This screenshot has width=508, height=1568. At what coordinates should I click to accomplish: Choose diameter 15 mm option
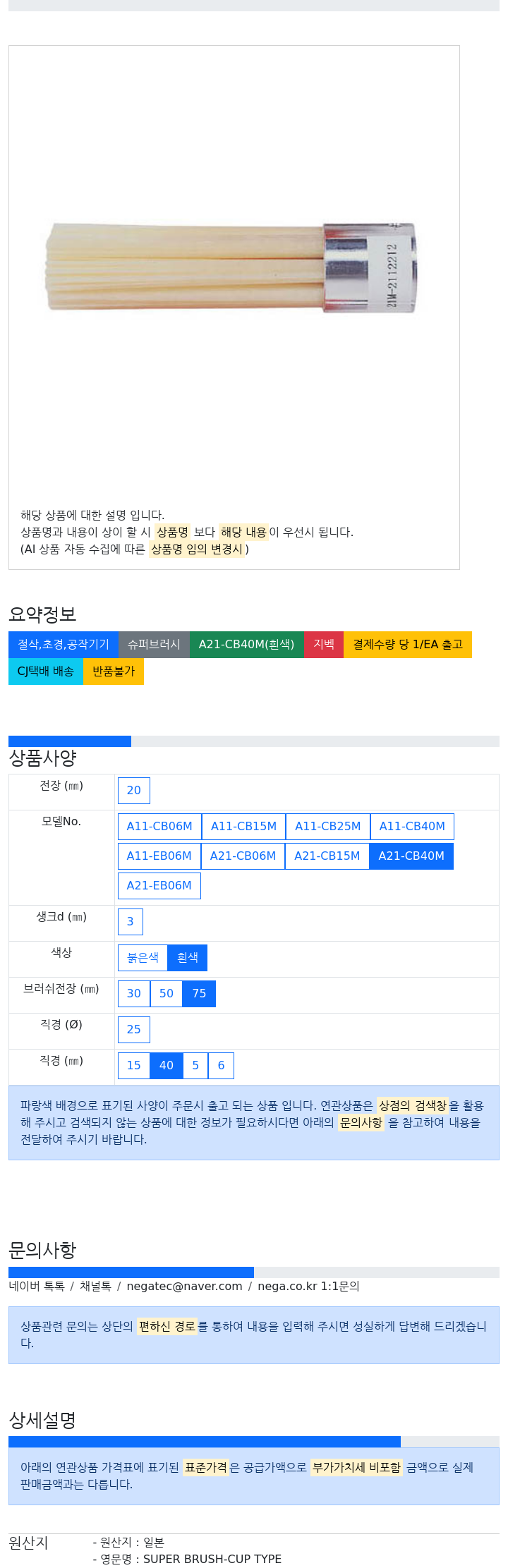[x=134, y=1066]
